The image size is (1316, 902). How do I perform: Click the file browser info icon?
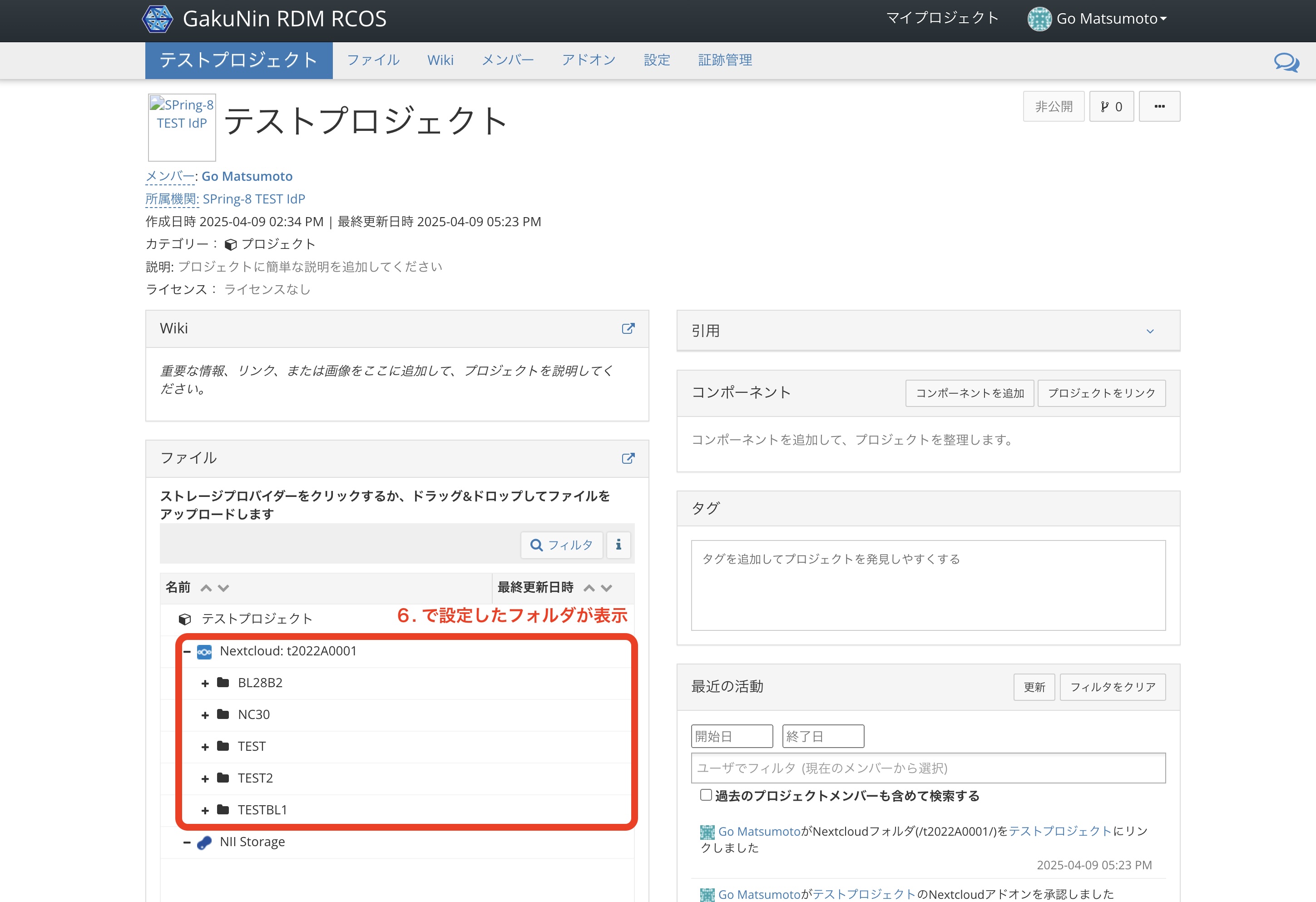618,545
